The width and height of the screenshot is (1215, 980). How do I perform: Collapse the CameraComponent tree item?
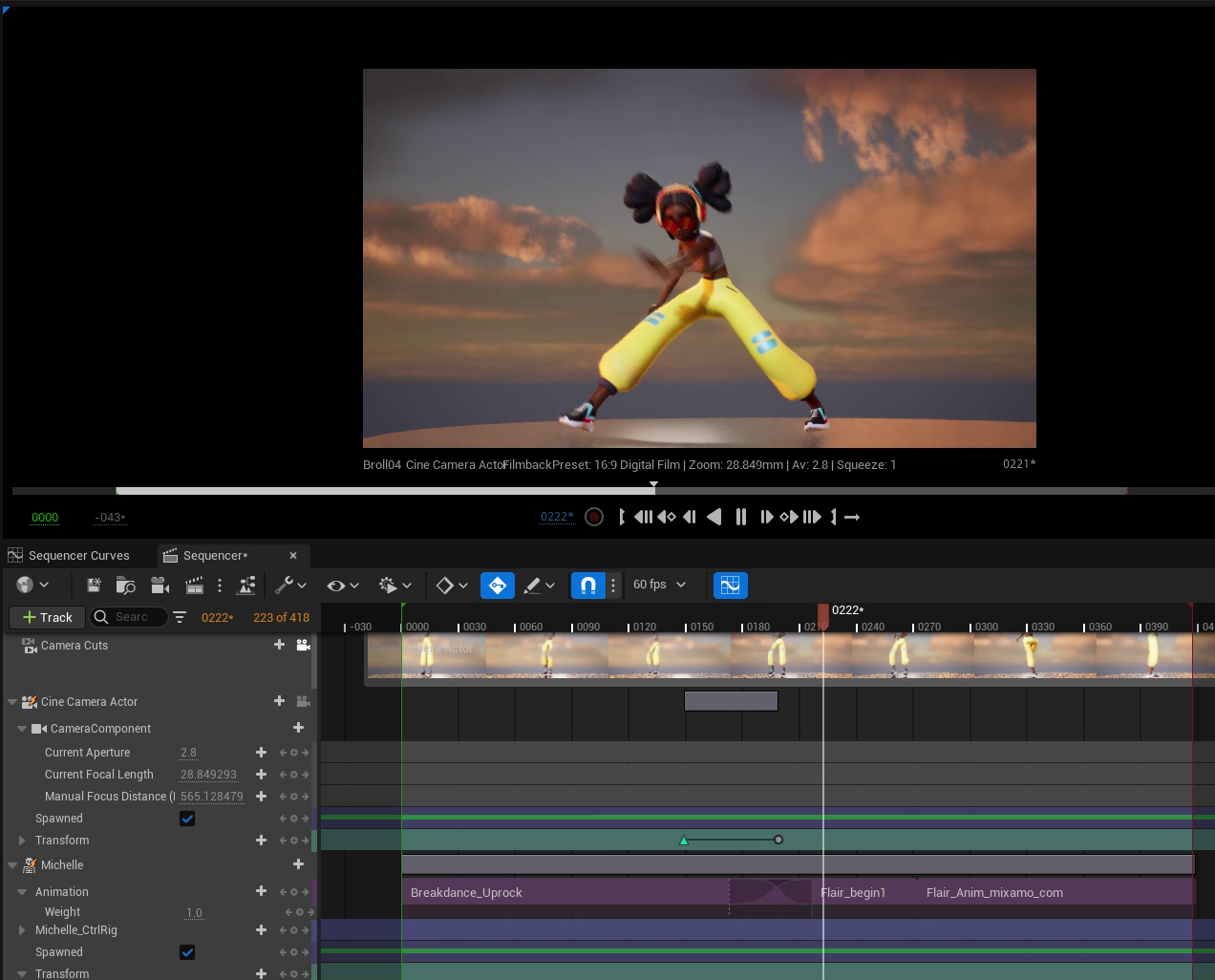[22, 729]
